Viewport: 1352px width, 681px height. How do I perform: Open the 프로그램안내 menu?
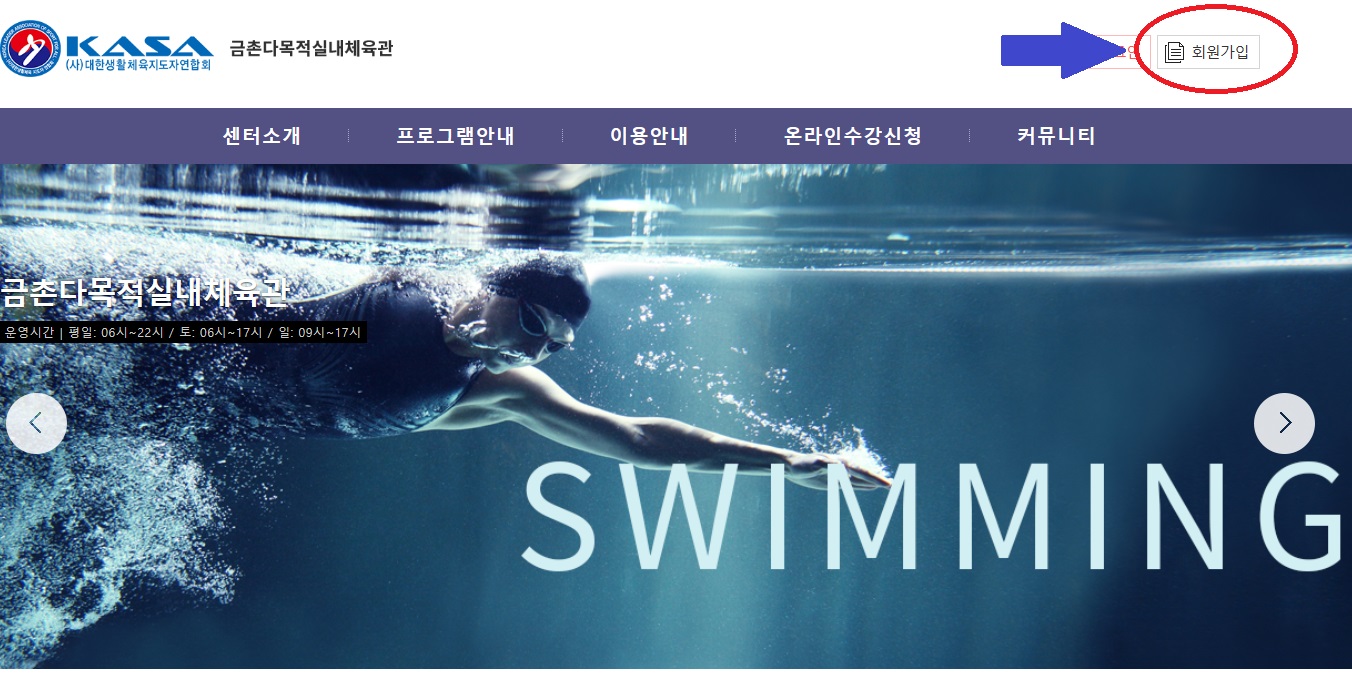(x=455, y=136)
